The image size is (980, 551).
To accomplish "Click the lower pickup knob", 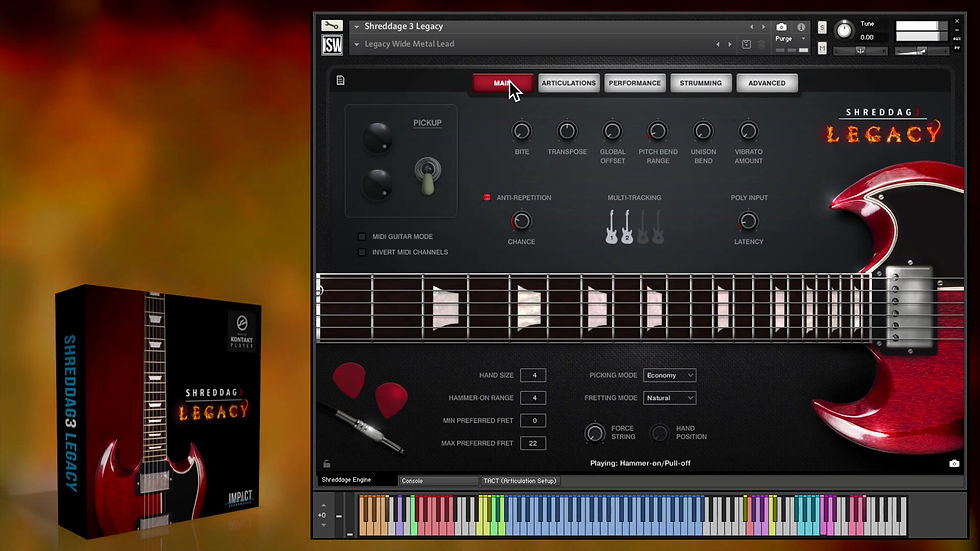I will click(x=378, y=184).
